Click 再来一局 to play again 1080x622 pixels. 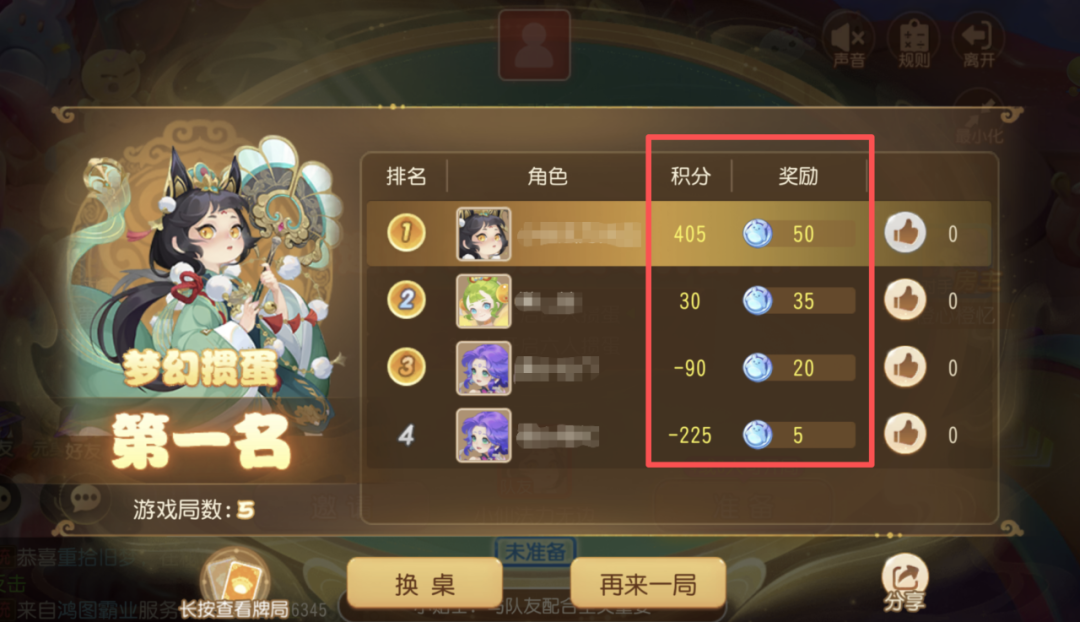(x=648, y=584)
